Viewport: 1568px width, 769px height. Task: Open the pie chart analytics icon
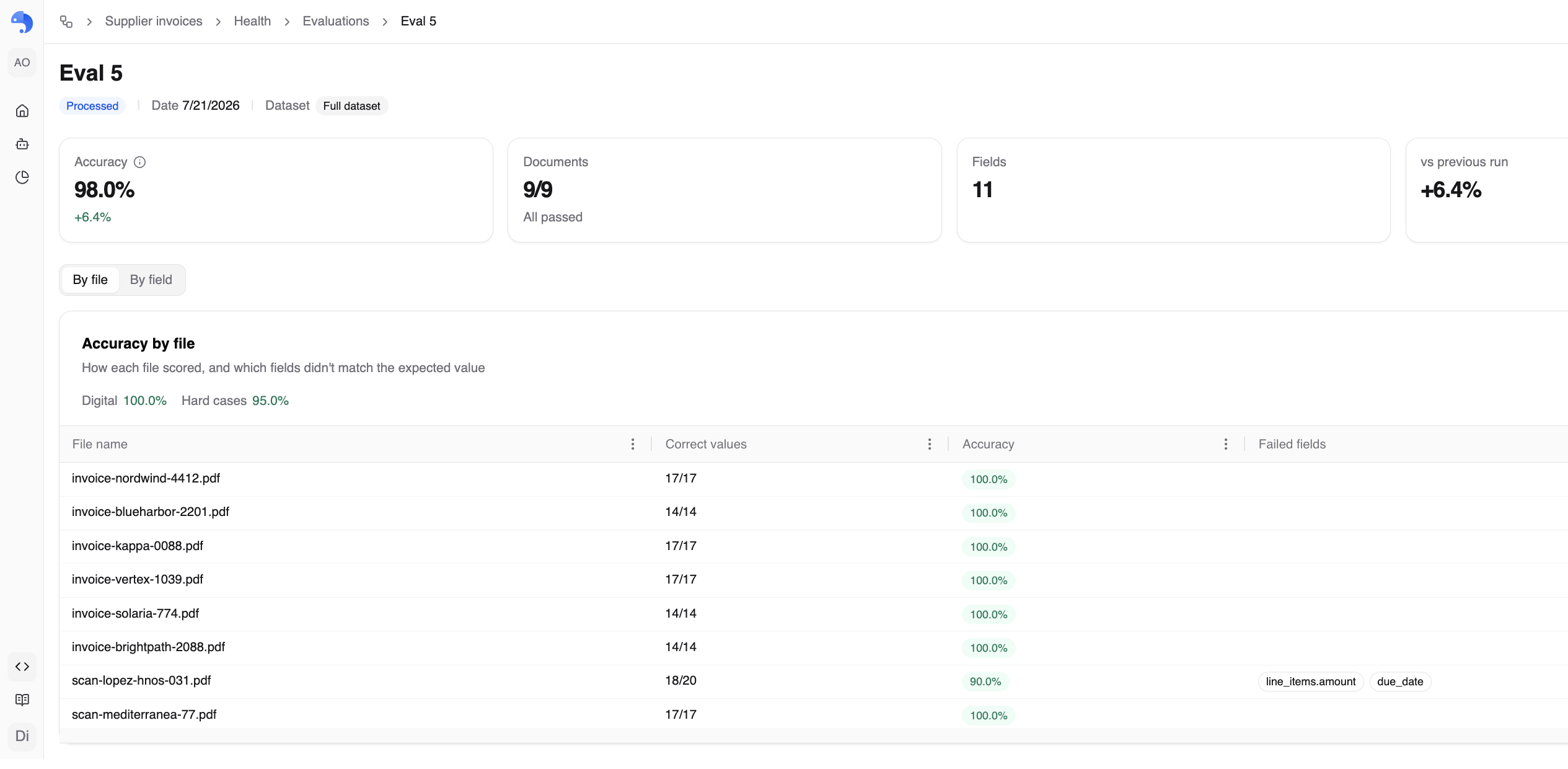(x=22, y=177)
